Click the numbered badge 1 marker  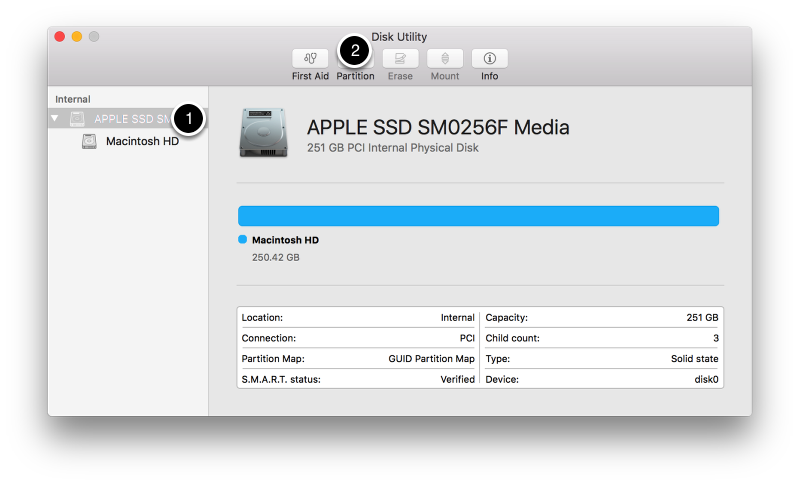click(188, 119)
